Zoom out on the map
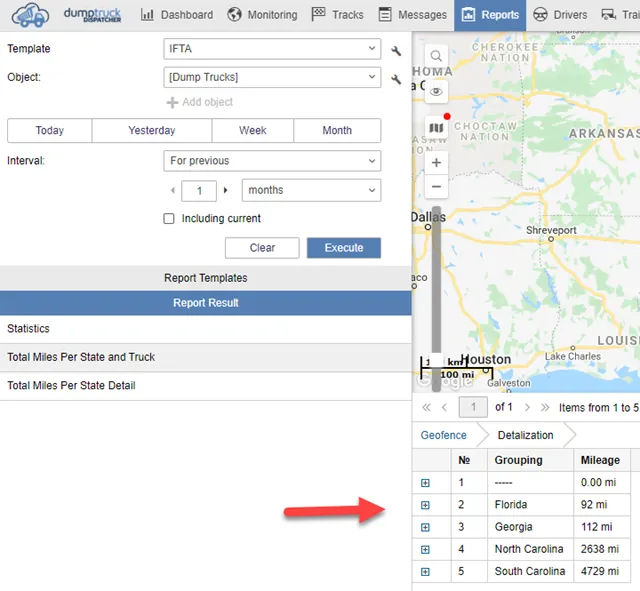 tap(436, 187)
